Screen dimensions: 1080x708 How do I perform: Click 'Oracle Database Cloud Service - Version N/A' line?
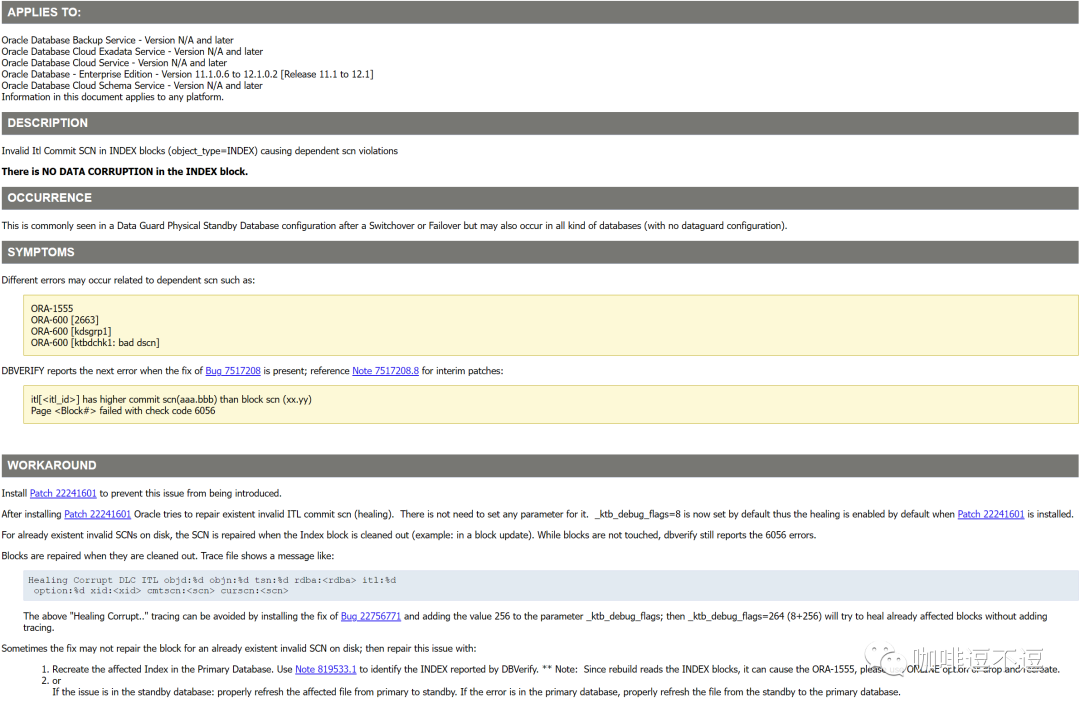114,63
